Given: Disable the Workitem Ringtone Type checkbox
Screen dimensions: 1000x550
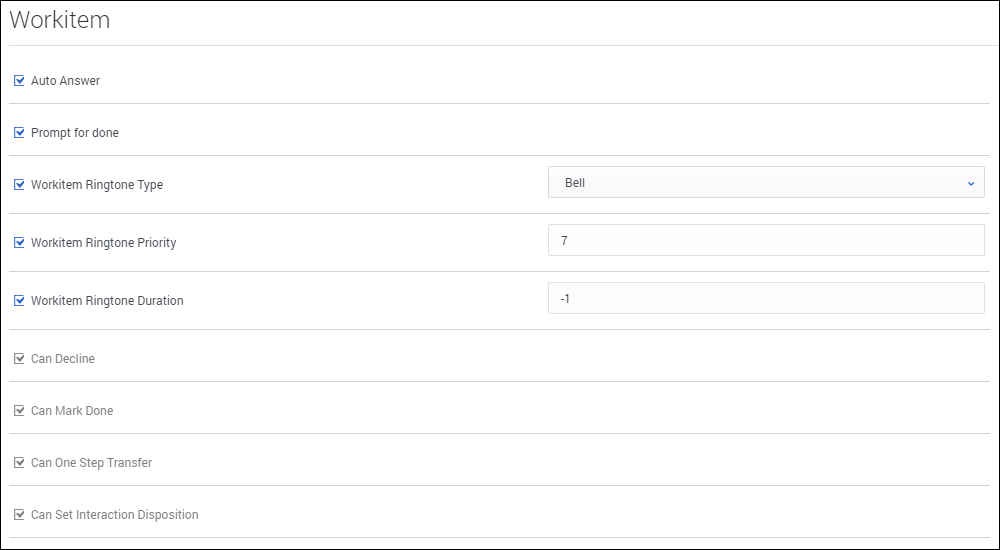Looking at the screenshot, I should click(x=19, y=185).
